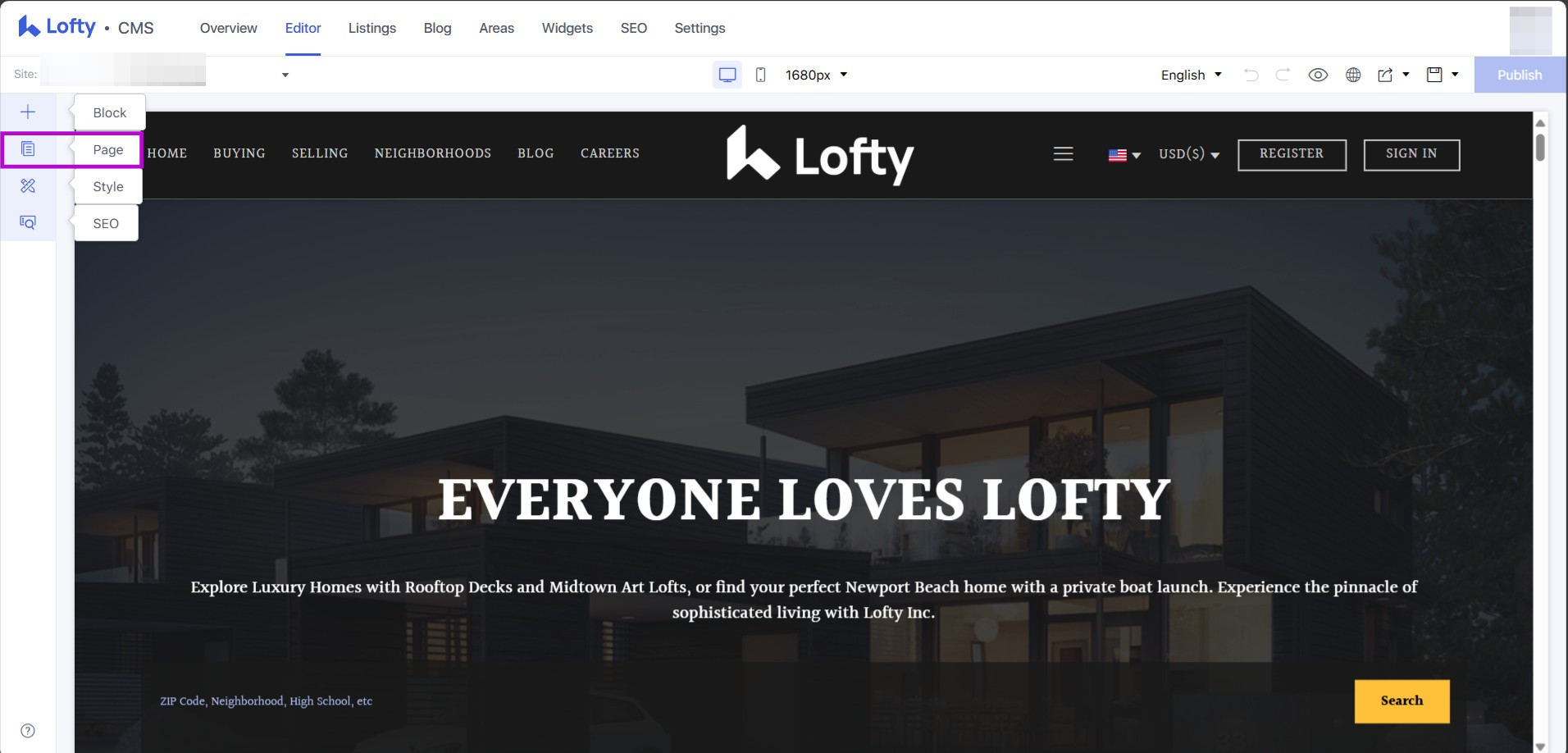Image resolution: width=1568 pixels, height=753 pixels.
Task: Switch to desktop preview mode
Action: (727, 75)
